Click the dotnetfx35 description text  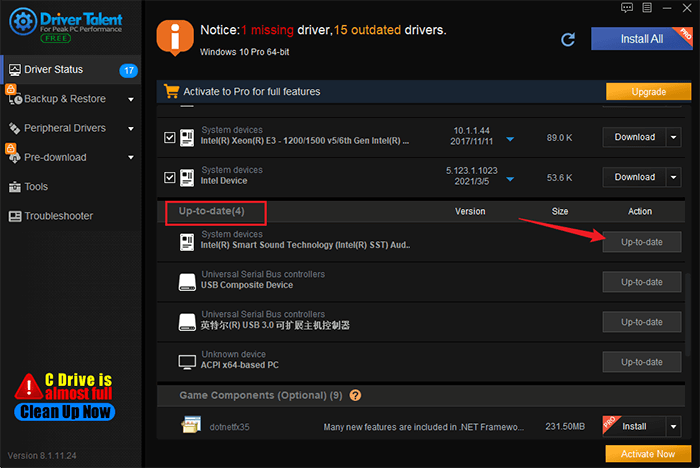click(x=424, y=427)
